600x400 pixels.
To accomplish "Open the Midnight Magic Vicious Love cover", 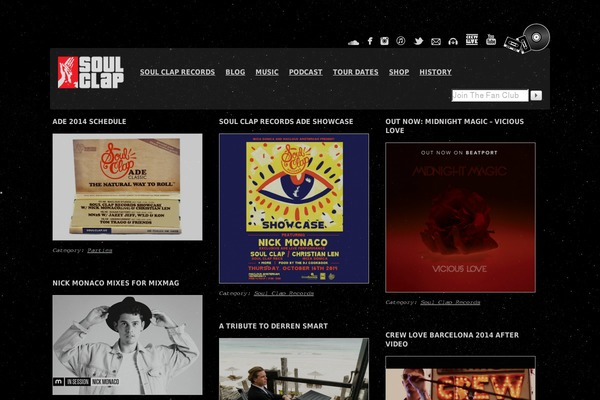I will [x=461, y=217].
